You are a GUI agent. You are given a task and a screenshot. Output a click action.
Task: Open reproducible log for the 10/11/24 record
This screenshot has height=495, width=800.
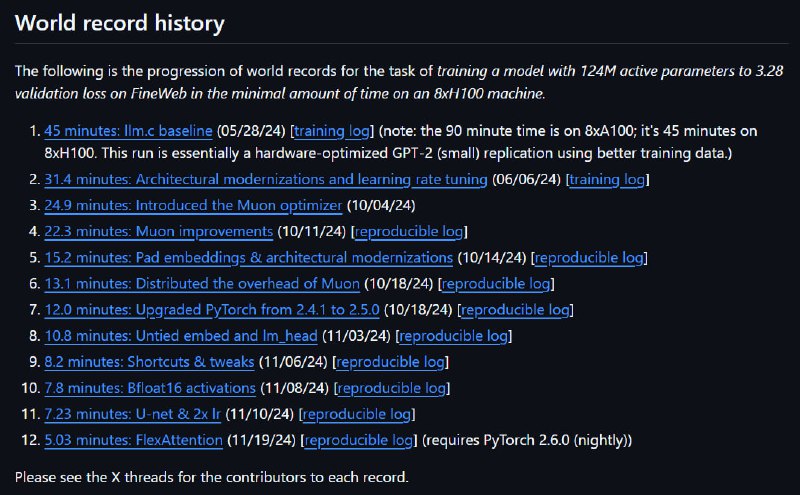tap(409, 232)
